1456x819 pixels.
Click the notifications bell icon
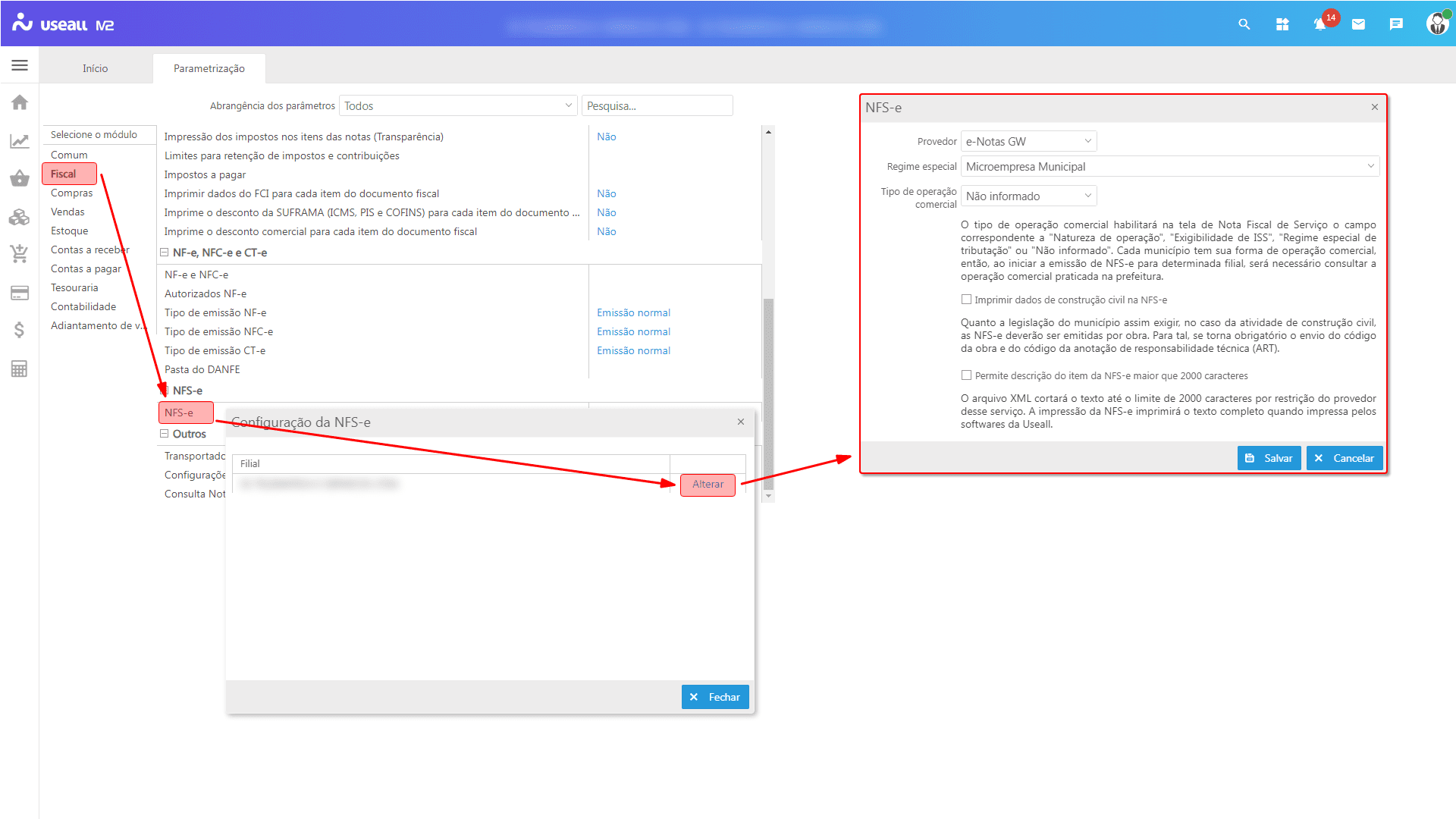coord(1320,24)
